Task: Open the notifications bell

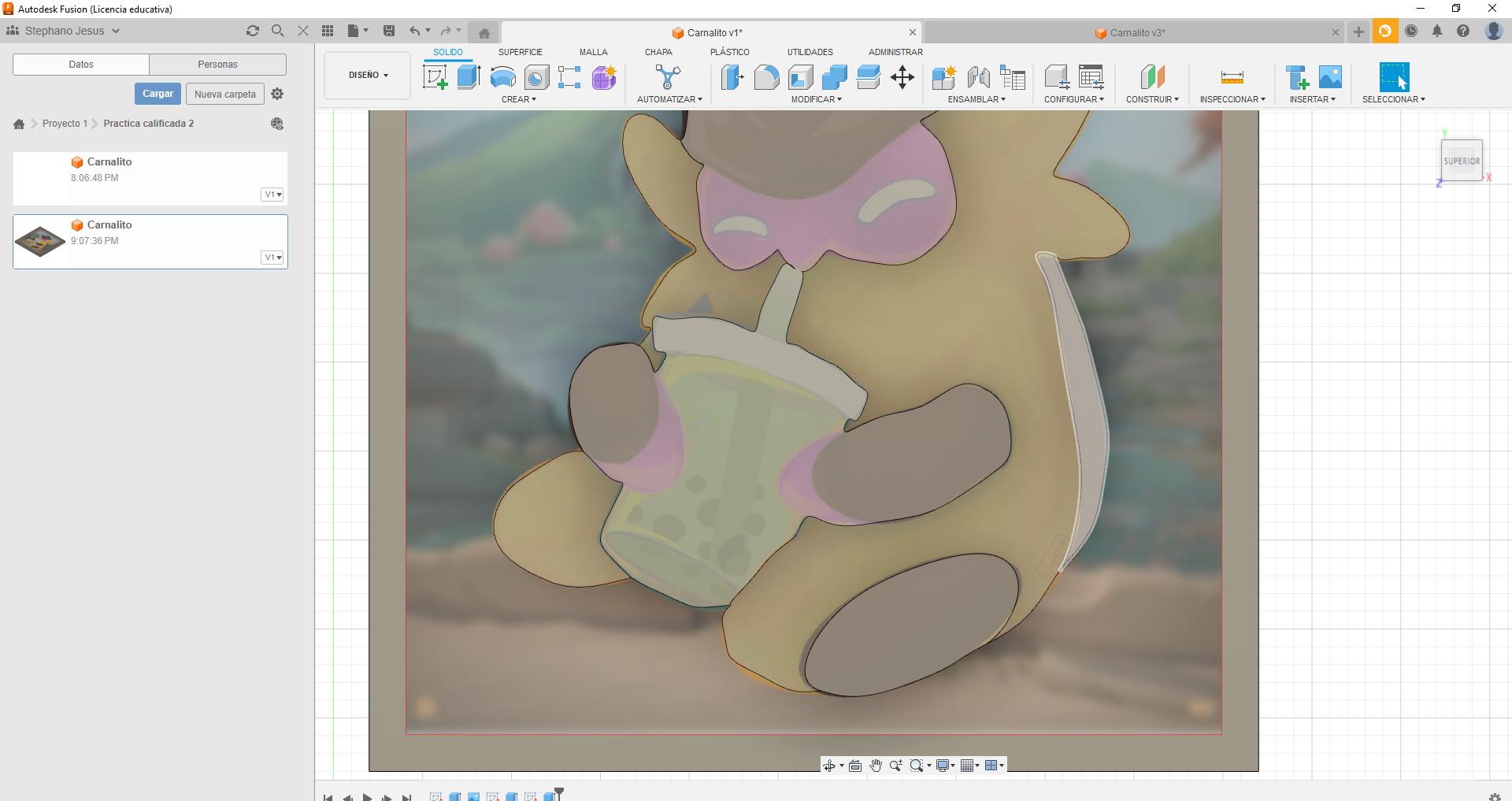Action: [1437, 31]
